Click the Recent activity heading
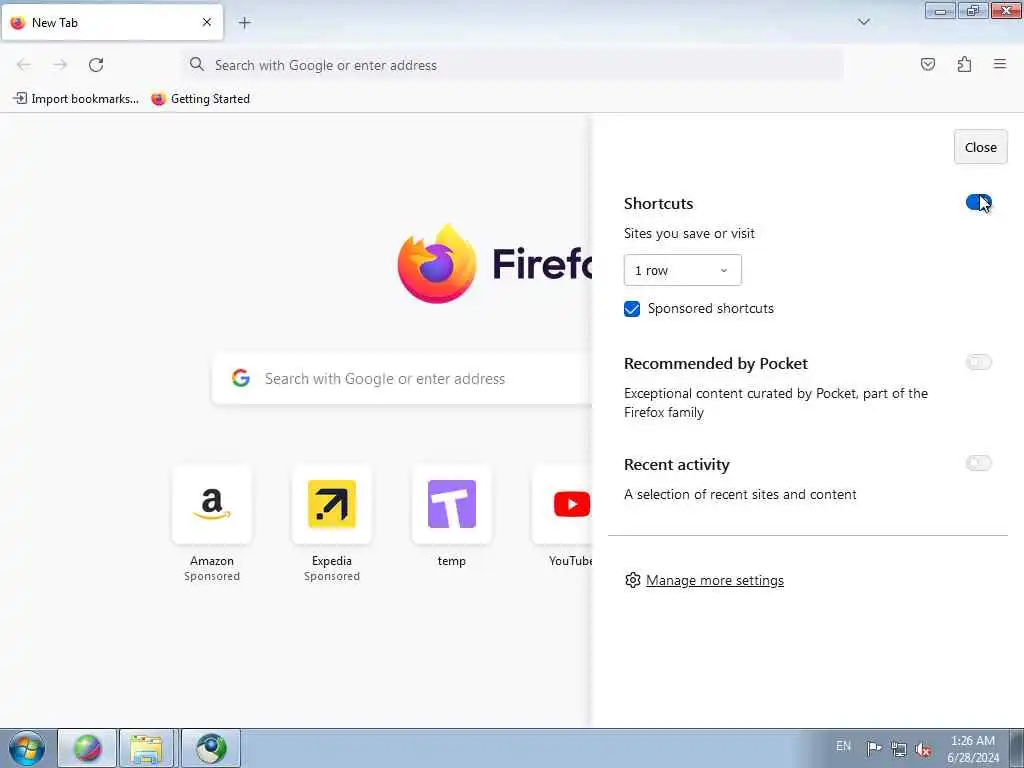 point(677,465)
